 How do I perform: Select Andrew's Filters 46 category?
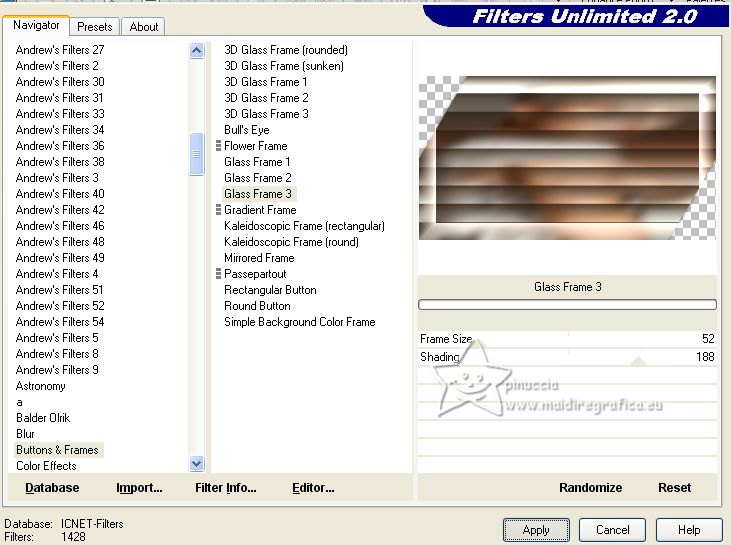point(60,226)
